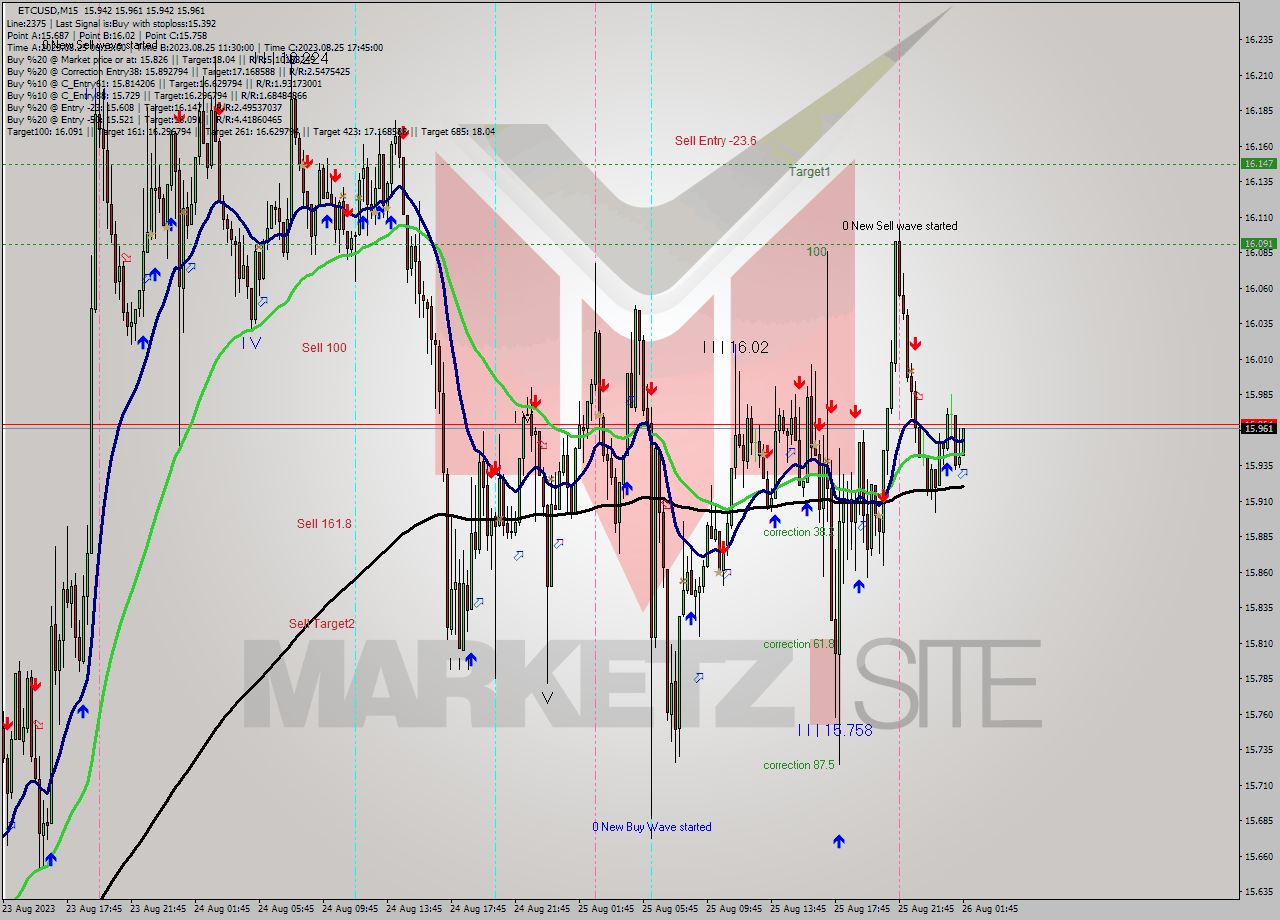The width and height of the screenshot is (1280, 920).
Task: Click the 'Sell Target2' label
Action: coord(322,624)
